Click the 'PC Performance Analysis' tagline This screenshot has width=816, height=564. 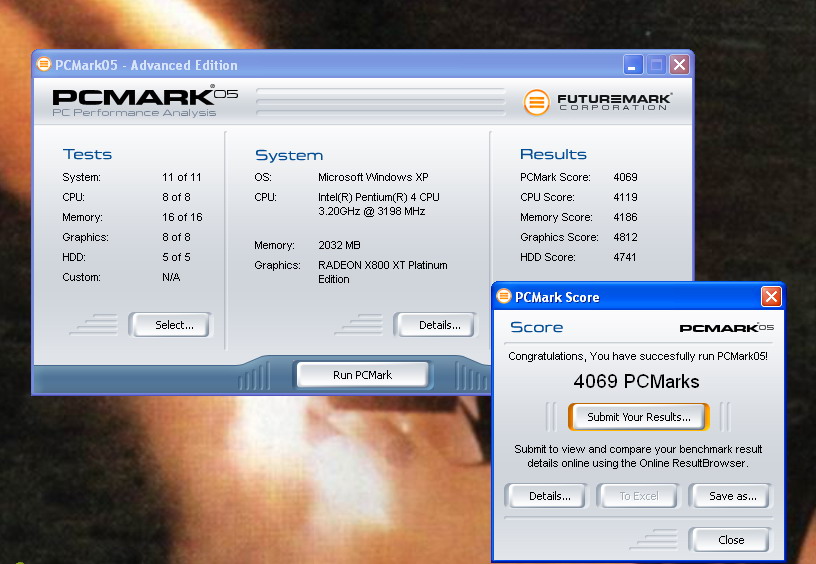(134, 113)
